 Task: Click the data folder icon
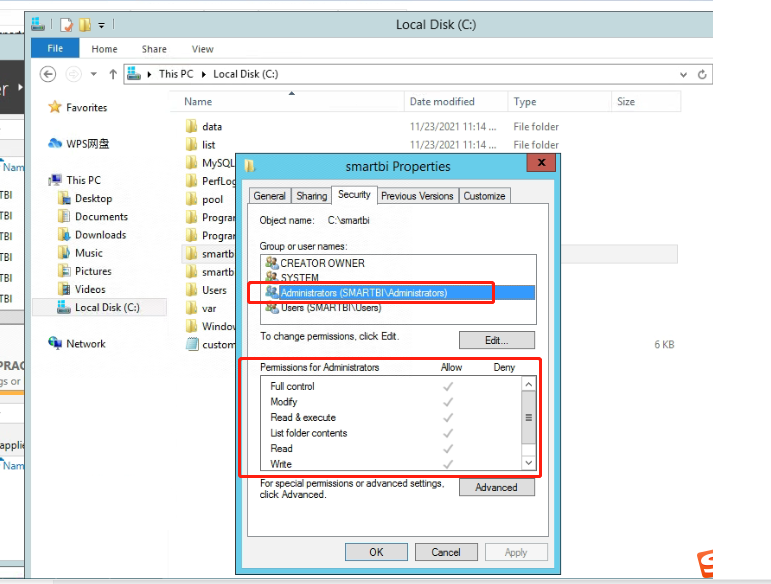pyautogui.click(x=192, y=126)
